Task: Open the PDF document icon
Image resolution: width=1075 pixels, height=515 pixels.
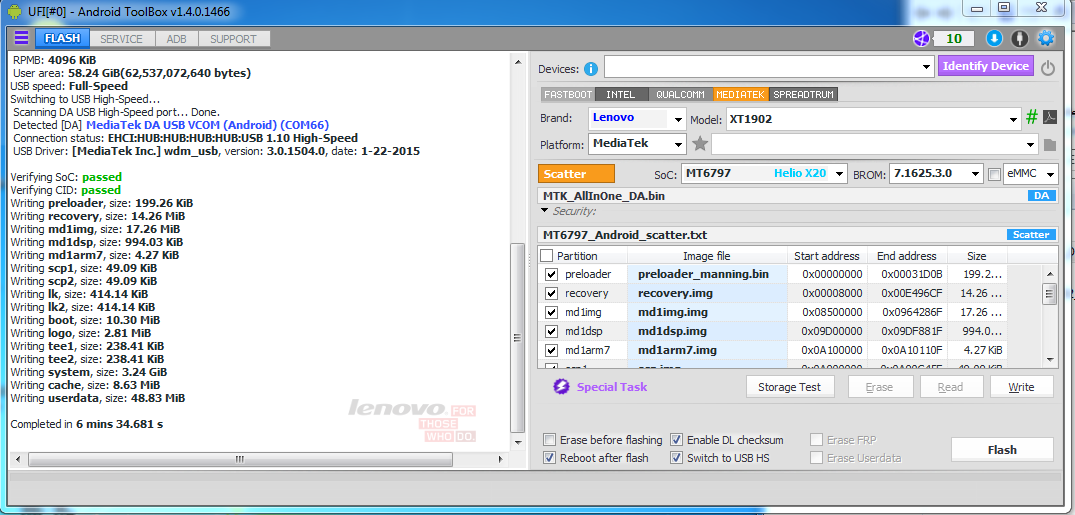Action: [1050, 117]
